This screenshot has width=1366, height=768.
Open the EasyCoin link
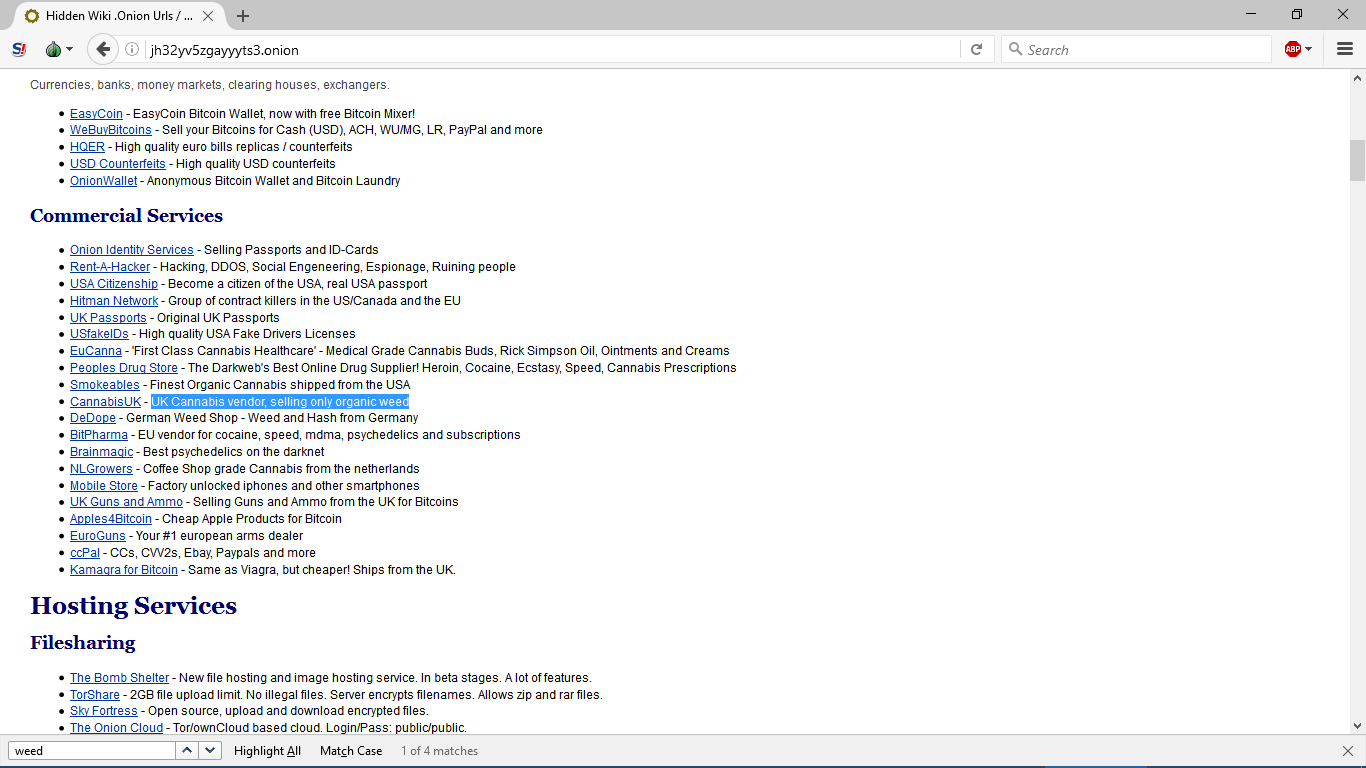coord(96,114)
